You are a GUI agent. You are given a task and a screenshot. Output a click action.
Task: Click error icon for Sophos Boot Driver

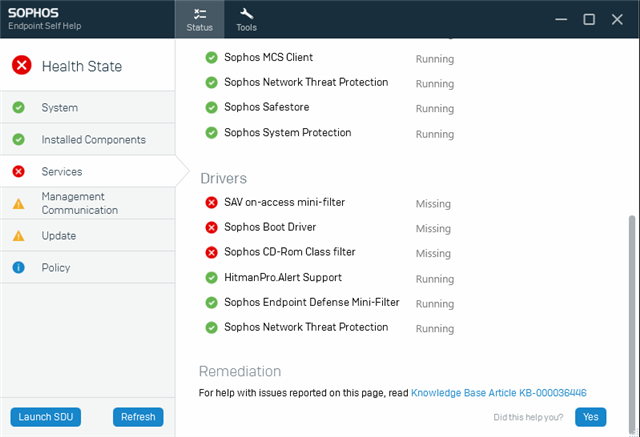[x=211, y=227]
